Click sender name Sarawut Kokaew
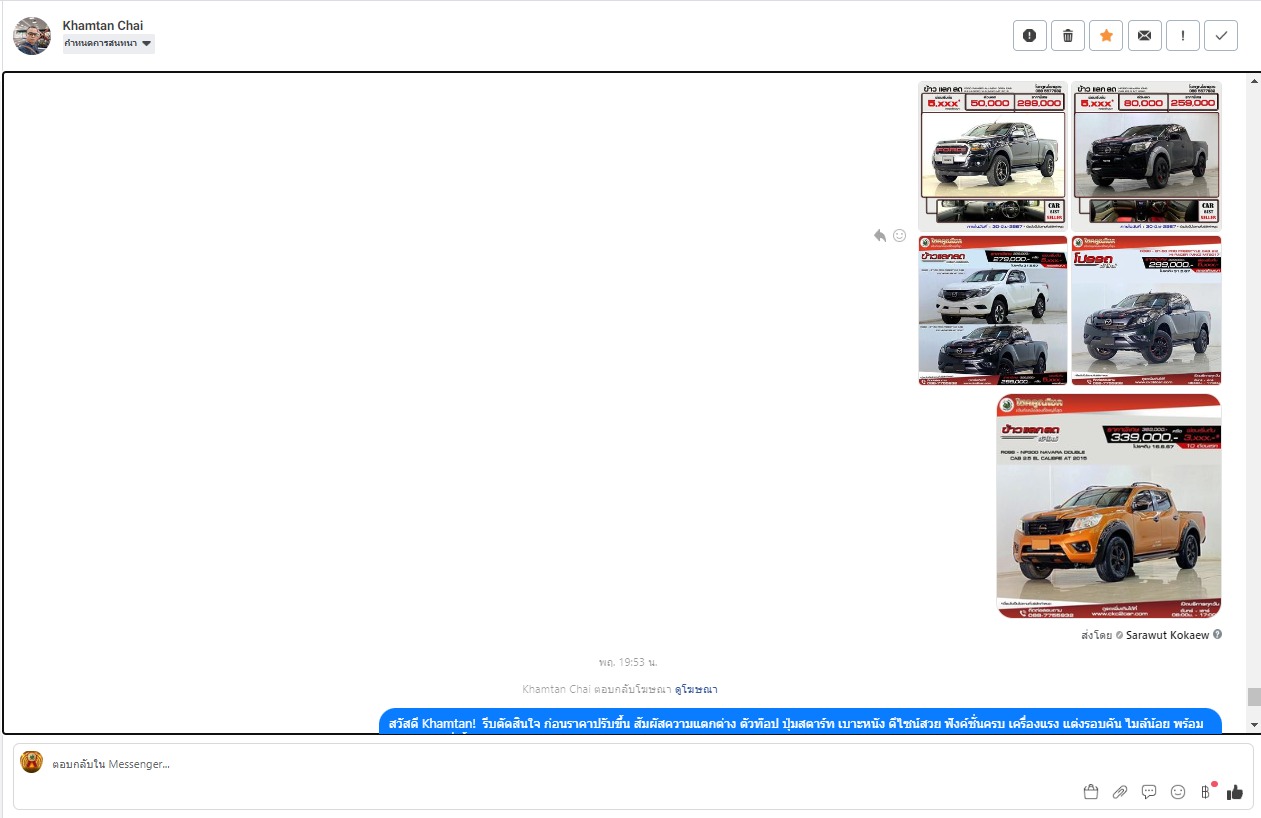 point(1168,634)
